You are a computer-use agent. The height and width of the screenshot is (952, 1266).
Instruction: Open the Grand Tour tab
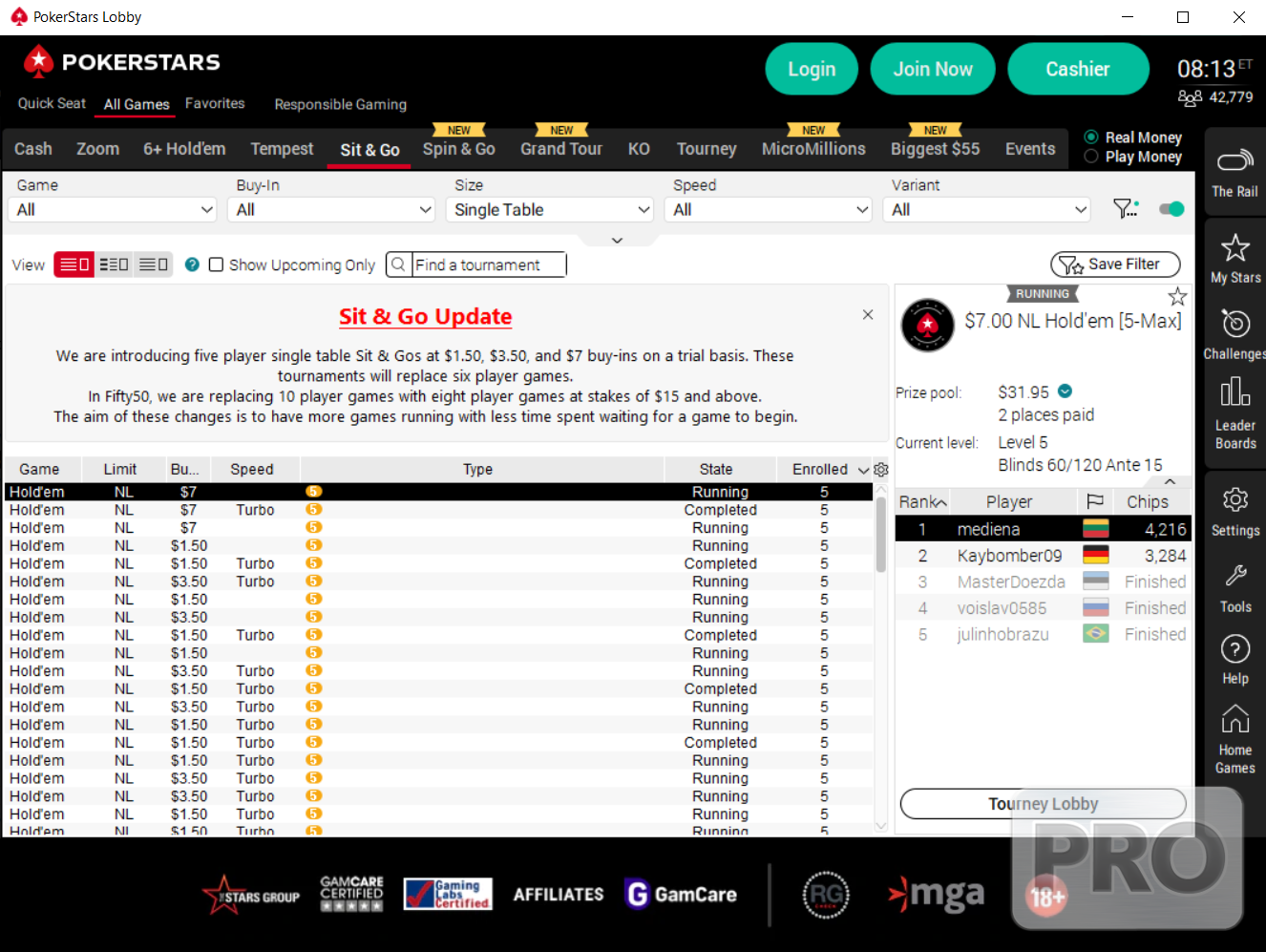561,149
